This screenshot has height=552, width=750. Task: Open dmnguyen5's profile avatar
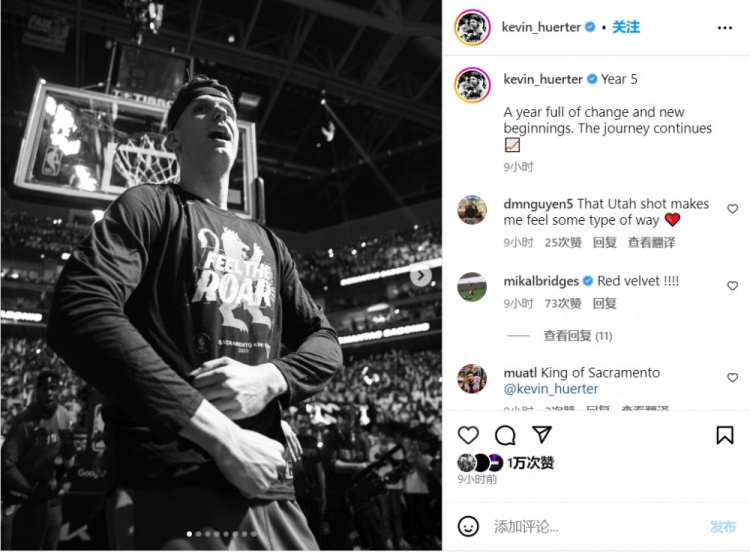coord(472,210)
